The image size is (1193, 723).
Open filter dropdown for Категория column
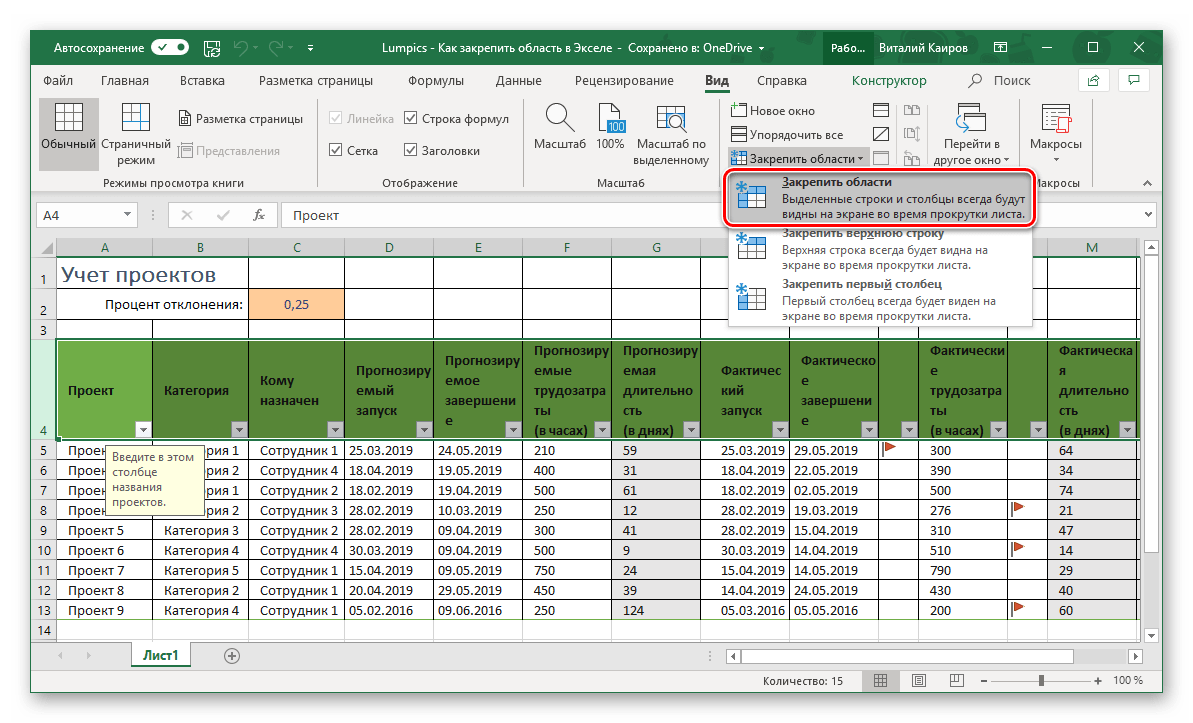pyautogui.click(x=238, y=429)
